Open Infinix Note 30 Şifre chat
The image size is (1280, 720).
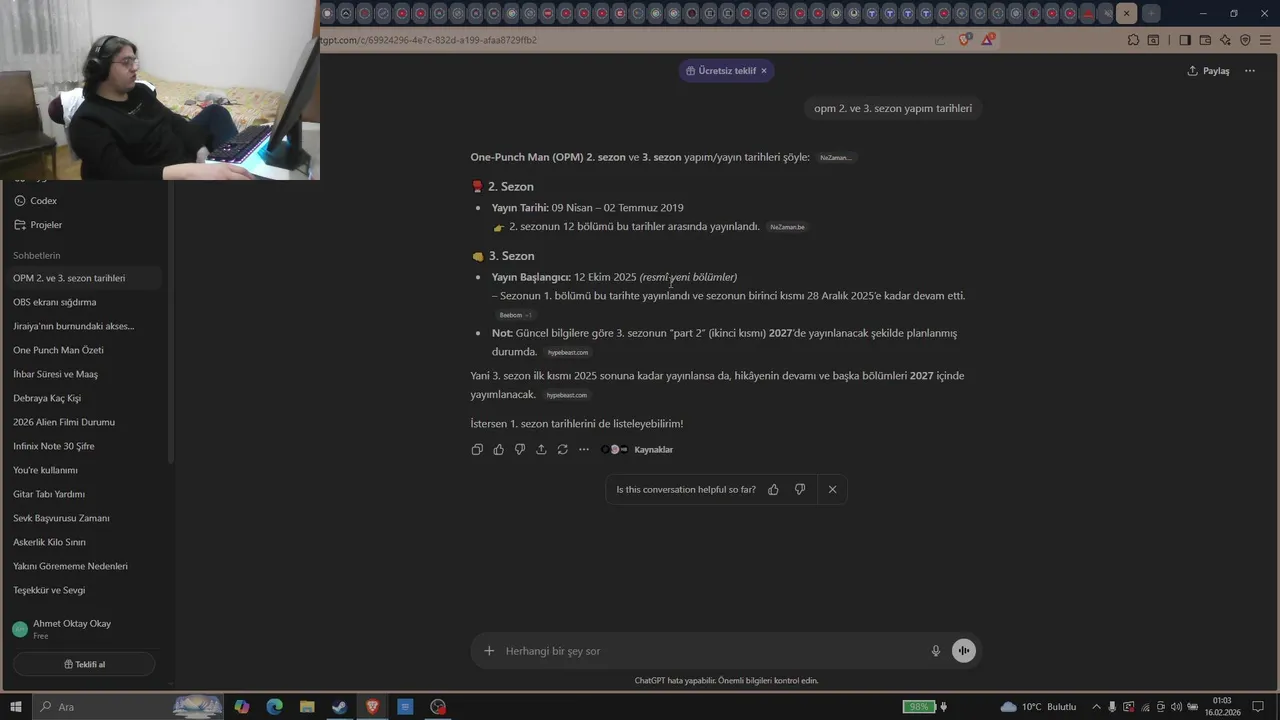point(84,446)
